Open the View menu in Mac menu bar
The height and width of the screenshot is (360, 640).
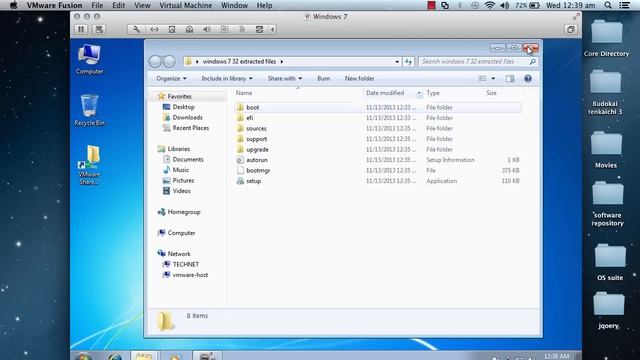142,5
